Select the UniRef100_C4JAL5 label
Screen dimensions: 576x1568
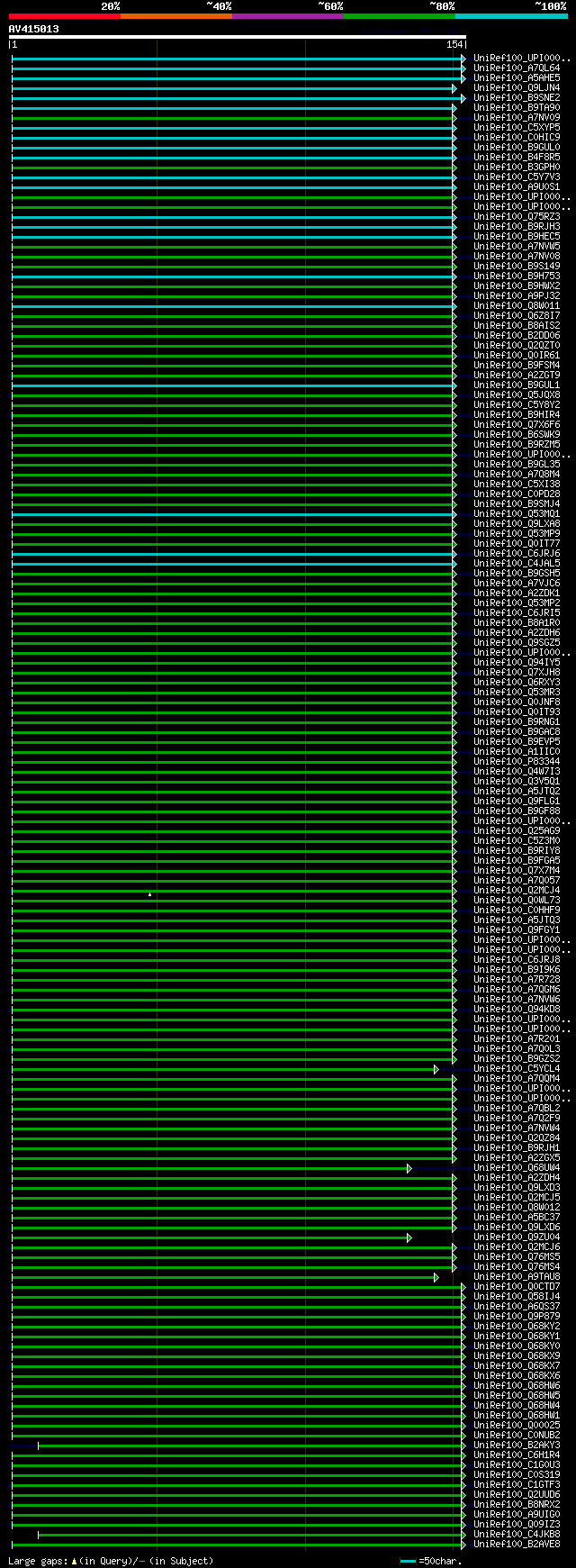click(x=517, y=564)
